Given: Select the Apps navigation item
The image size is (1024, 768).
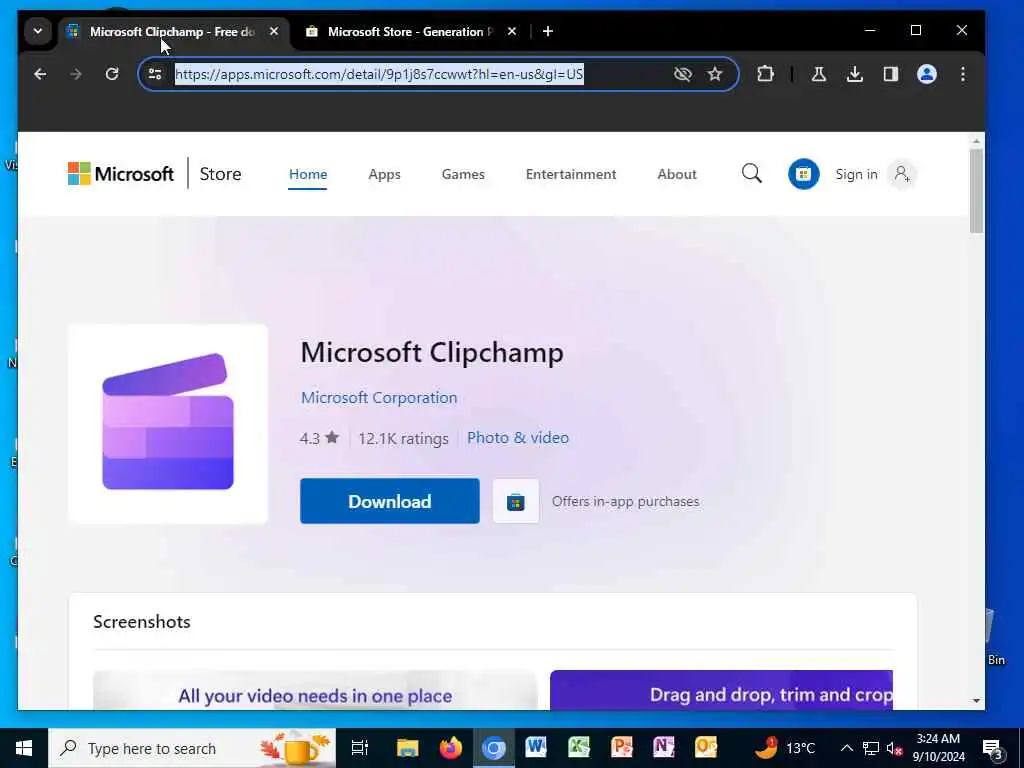Looking at the screenshot, I should [384, 174].
